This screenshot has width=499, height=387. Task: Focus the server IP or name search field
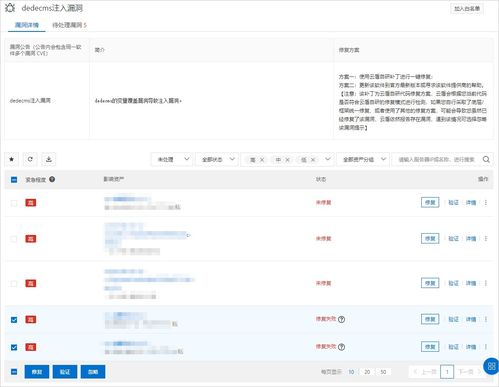(x=437, y=159)
